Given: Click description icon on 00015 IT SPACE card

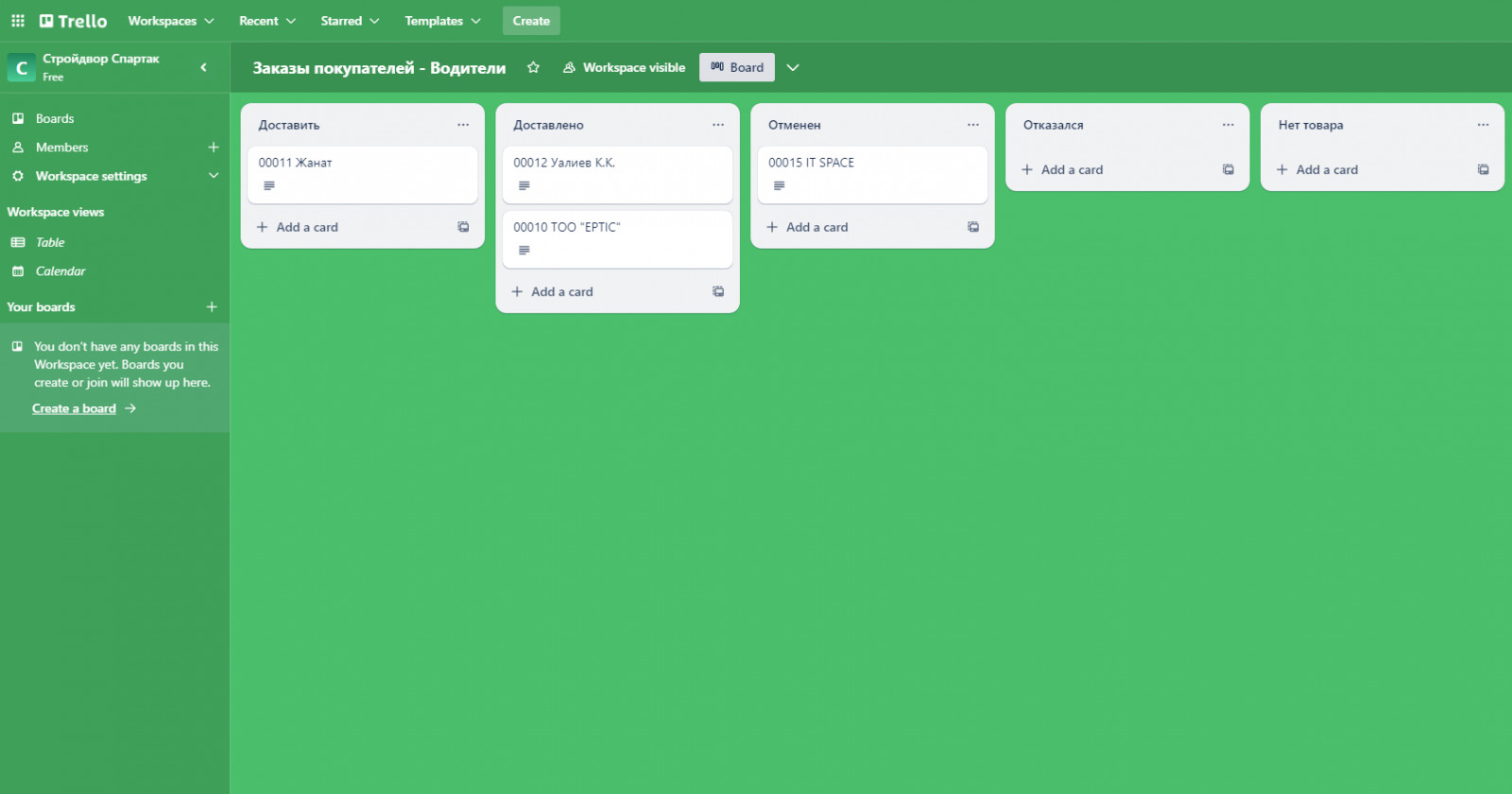Looking at the screenshot, I should pos(780,186).
